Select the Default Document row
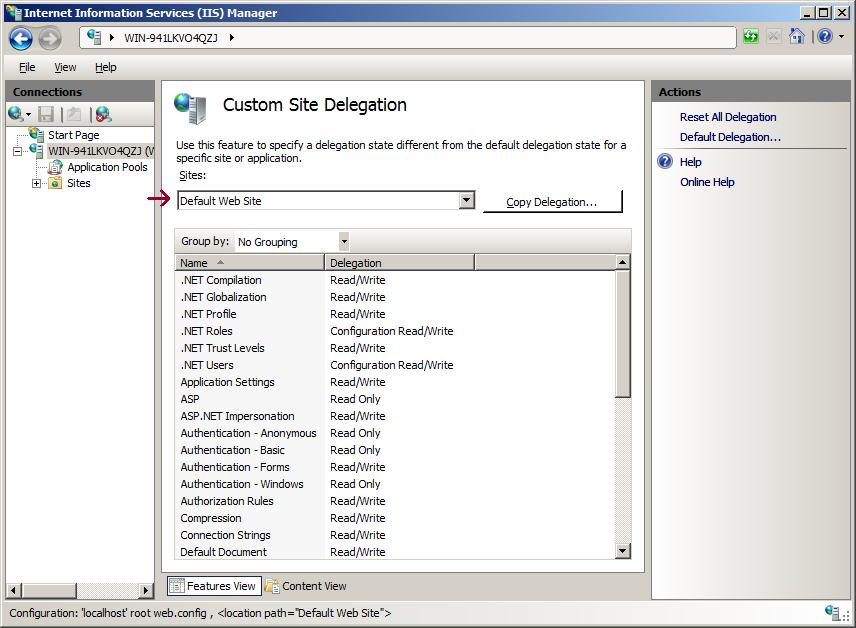The width and height of the screenshot is (856, 628). [x=395, y=552]
